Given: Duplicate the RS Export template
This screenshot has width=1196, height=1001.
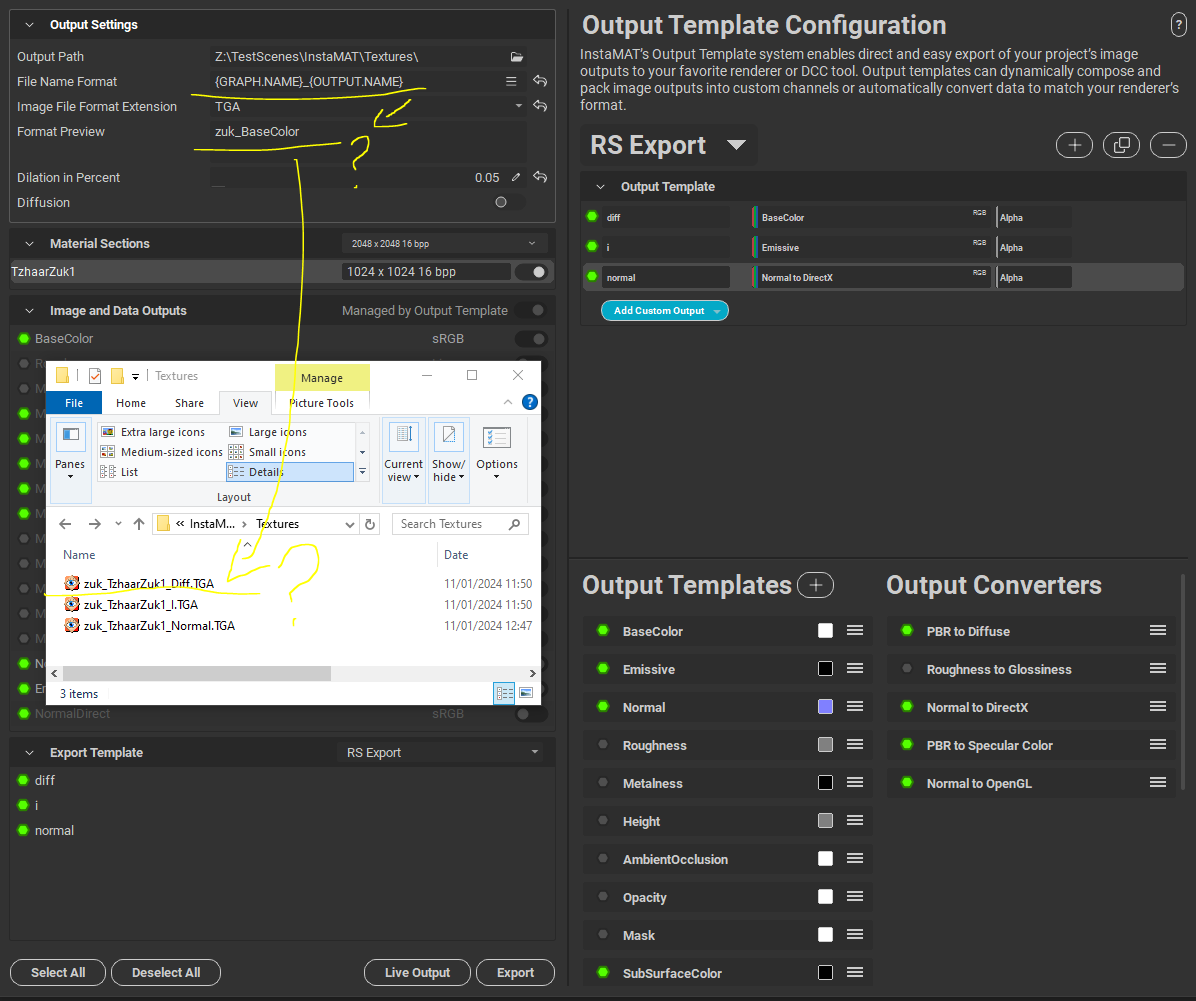Looking at the screenshot, I should (x=1121, y=145).
